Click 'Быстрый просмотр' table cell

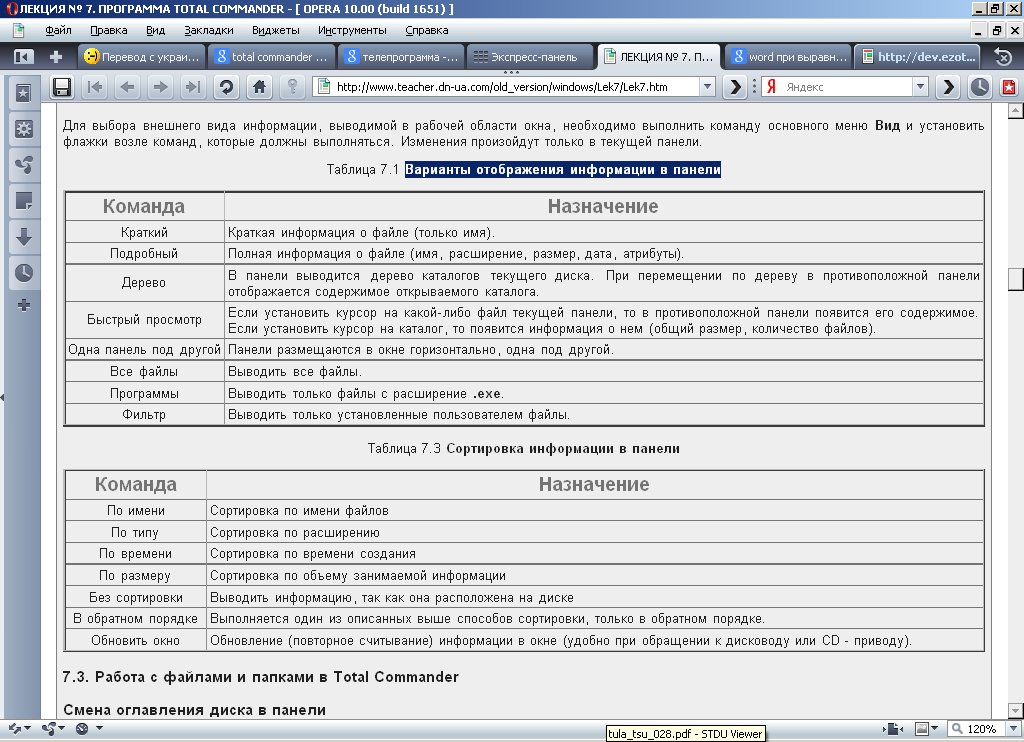click(x=144, y=320)
